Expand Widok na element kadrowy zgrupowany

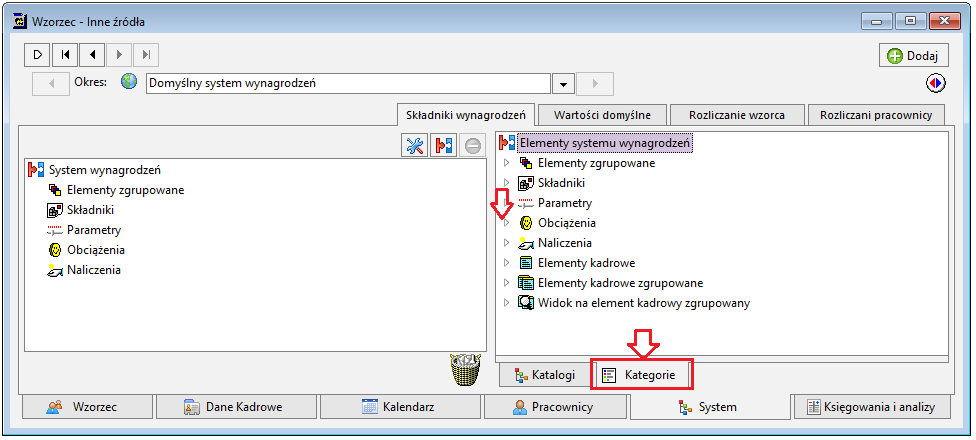point(506,302)
